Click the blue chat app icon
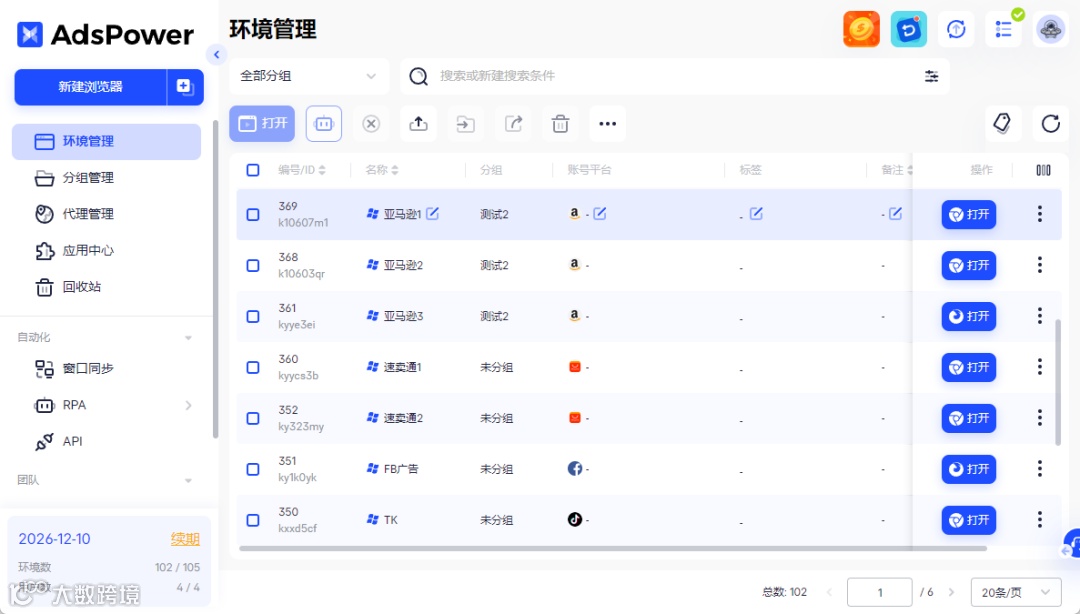 908,30
